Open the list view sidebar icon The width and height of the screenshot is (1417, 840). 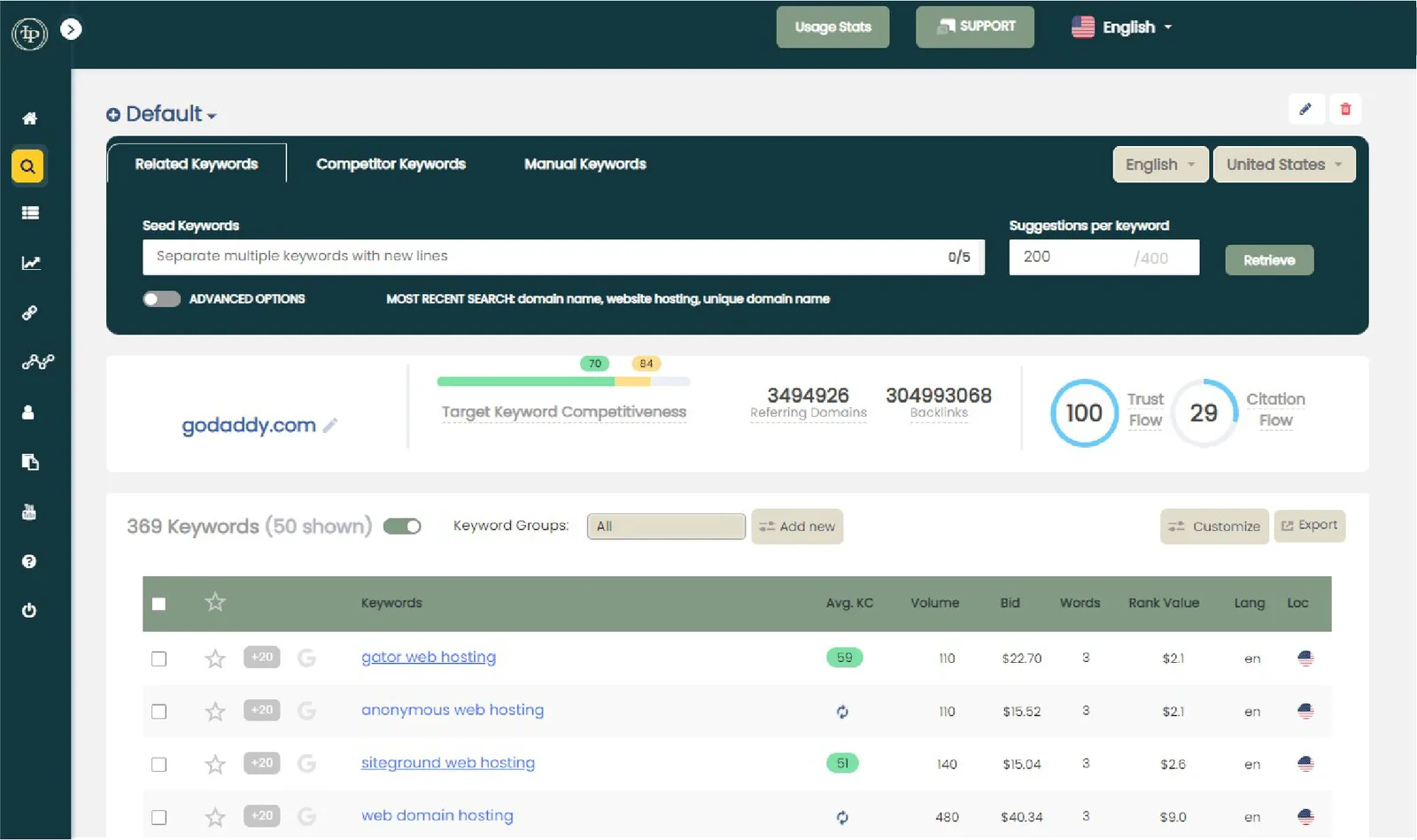pos(30,212)
